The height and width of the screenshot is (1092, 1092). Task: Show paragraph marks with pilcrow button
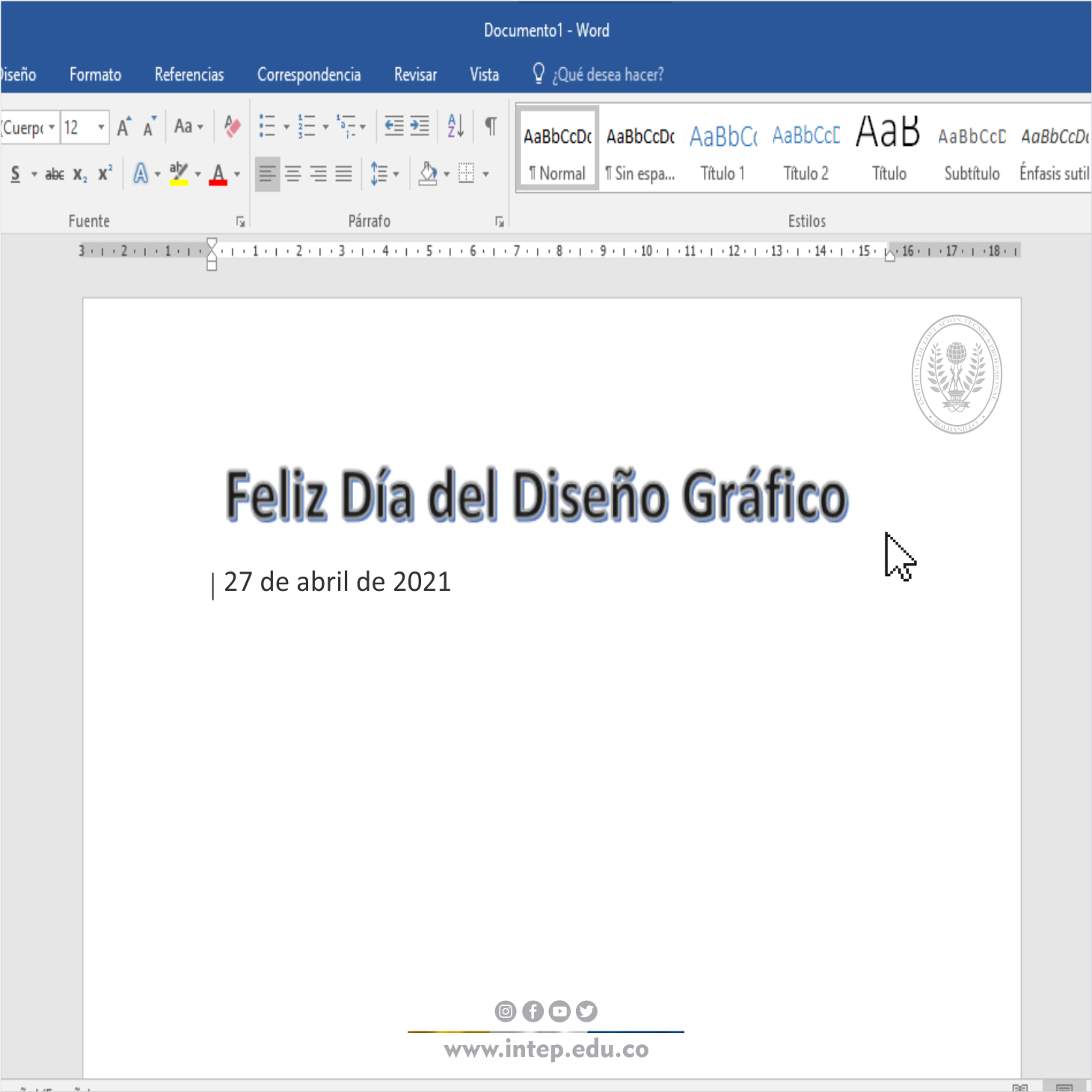[491, 126]
